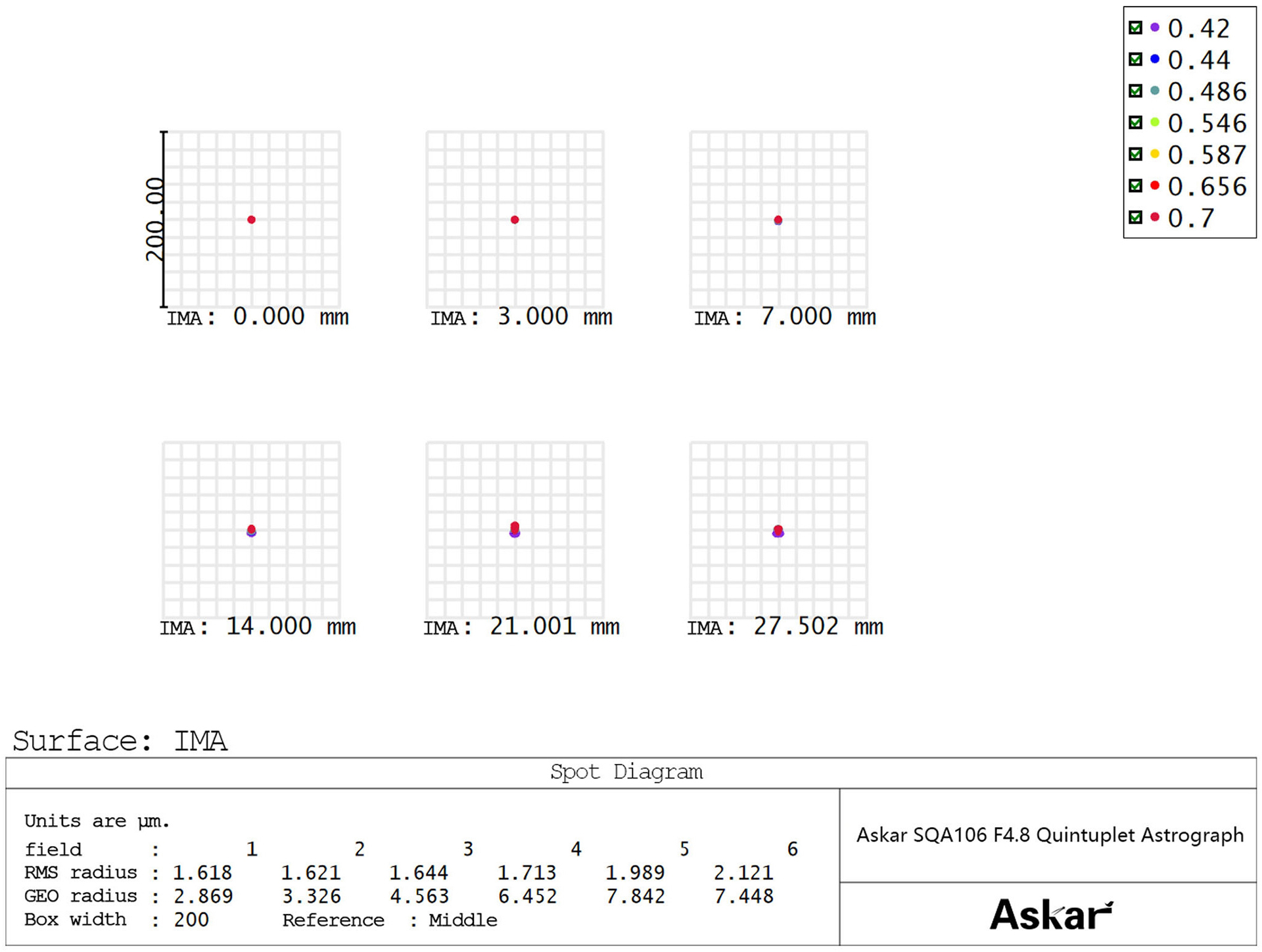Toggle the 0.656 wavelength checkbox

[1135, 185]
